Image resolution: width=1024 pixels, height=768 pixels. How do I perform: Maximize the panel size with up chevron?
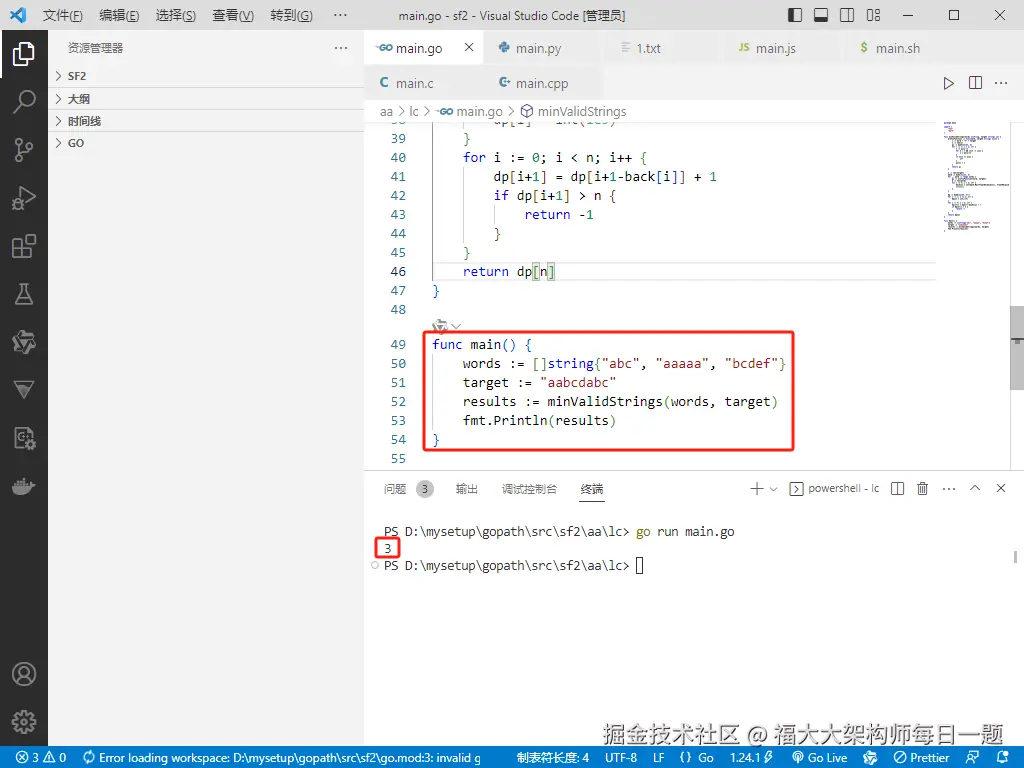[975, 488]
